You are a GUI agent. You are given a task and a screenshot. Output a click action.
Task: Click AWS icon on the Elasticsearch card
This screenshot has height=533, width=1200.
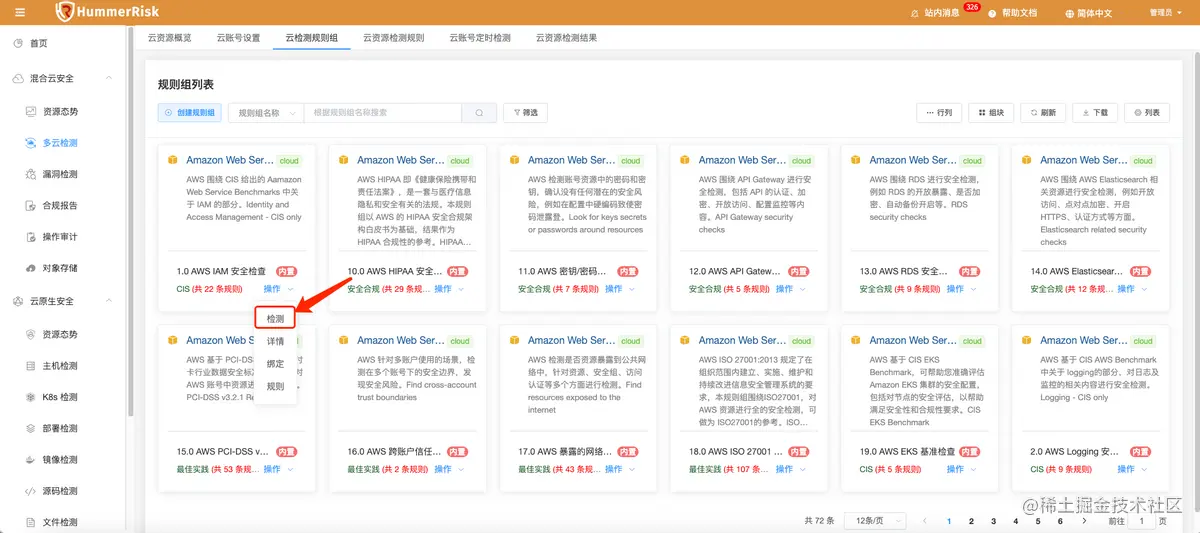[x=1027, y=160]
